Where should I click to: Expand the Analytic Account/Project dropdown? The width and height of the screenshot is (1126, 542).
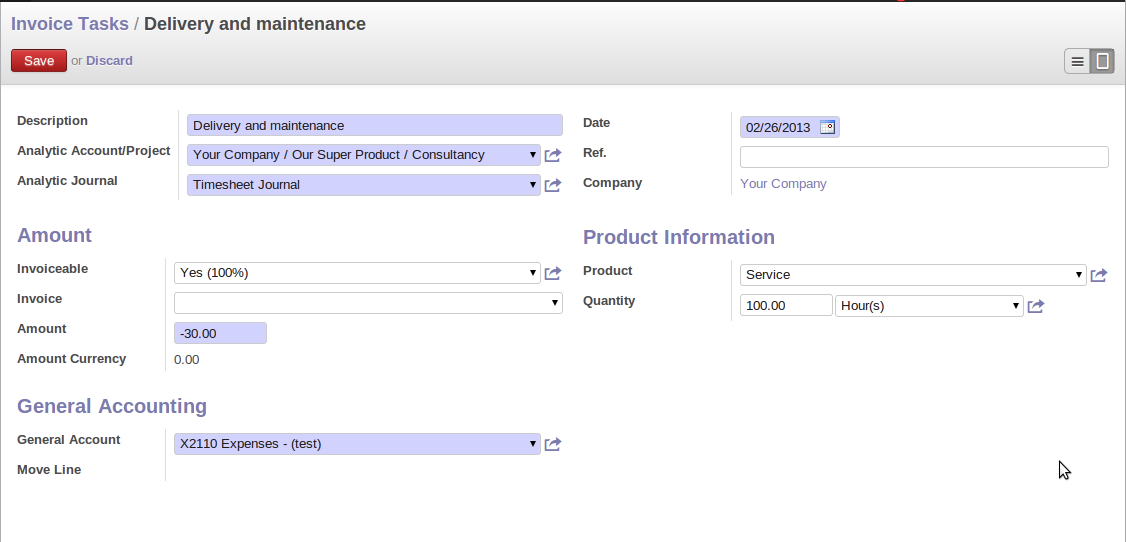pyautogui.click(x=534, y=155)
